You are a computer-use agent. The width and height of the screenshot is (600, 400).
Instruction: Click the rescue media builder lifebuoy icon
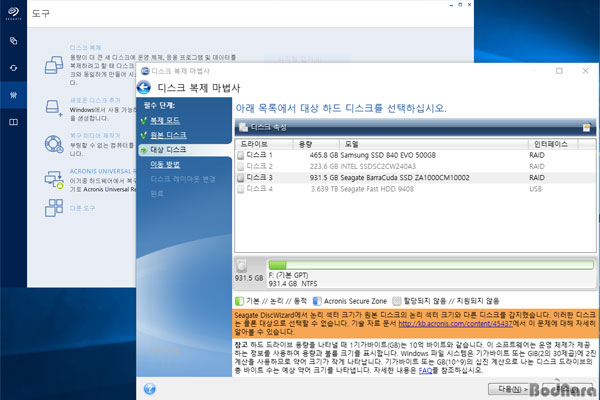[54, 144]
